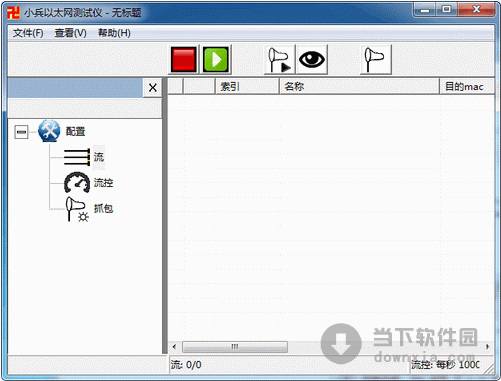Click the first blank column header
Screen dimensions: 501x381
pyautogui.click(x=175, y=87)
